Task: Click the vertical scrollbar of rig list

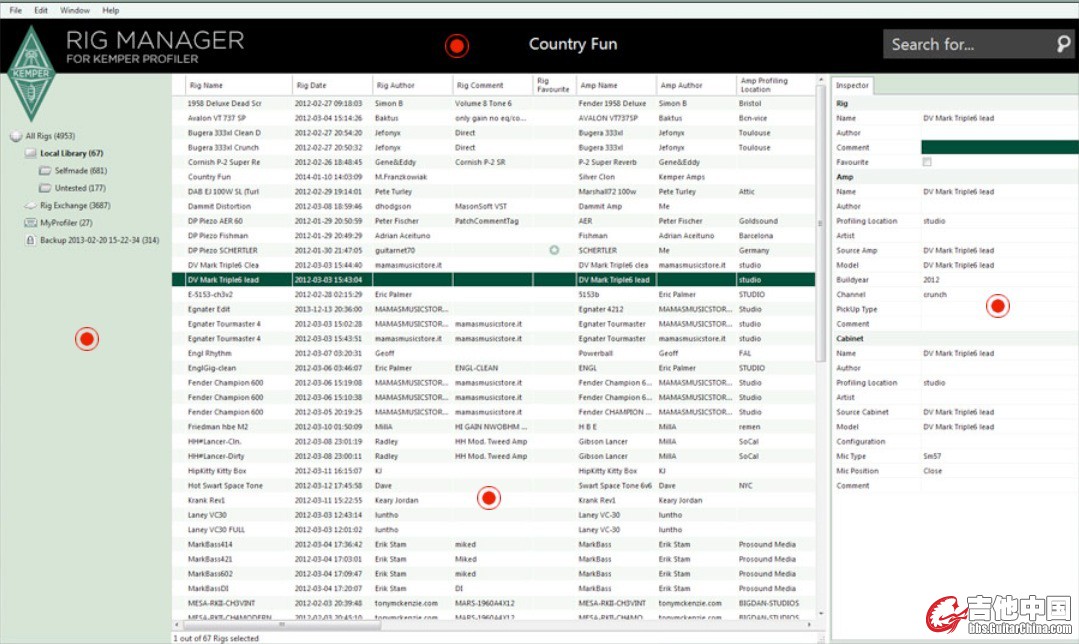Action: [820, 224]
